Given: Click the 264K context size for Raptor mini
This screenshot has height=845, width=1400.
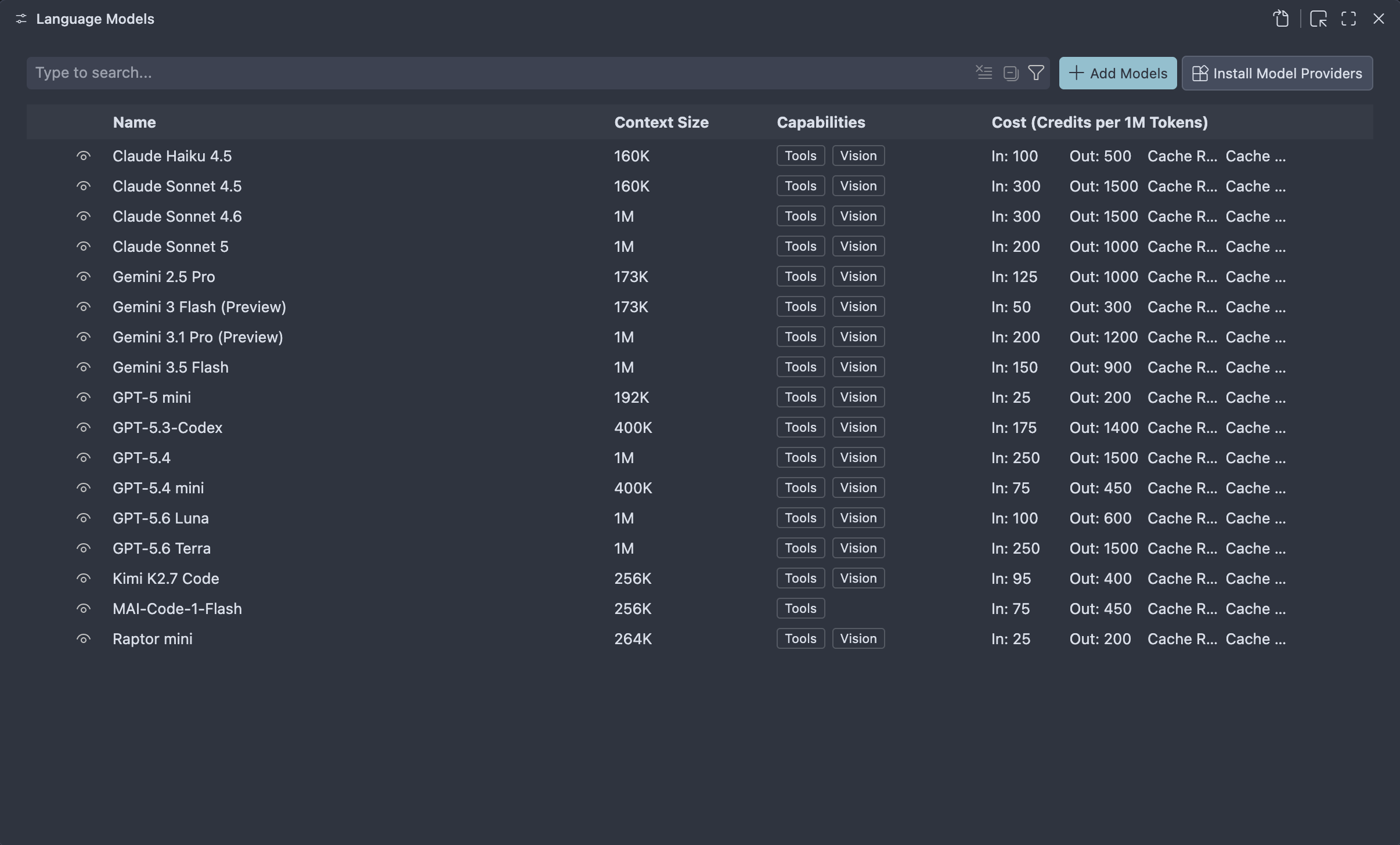Looking at the screenshot, I should coord(633,639).
